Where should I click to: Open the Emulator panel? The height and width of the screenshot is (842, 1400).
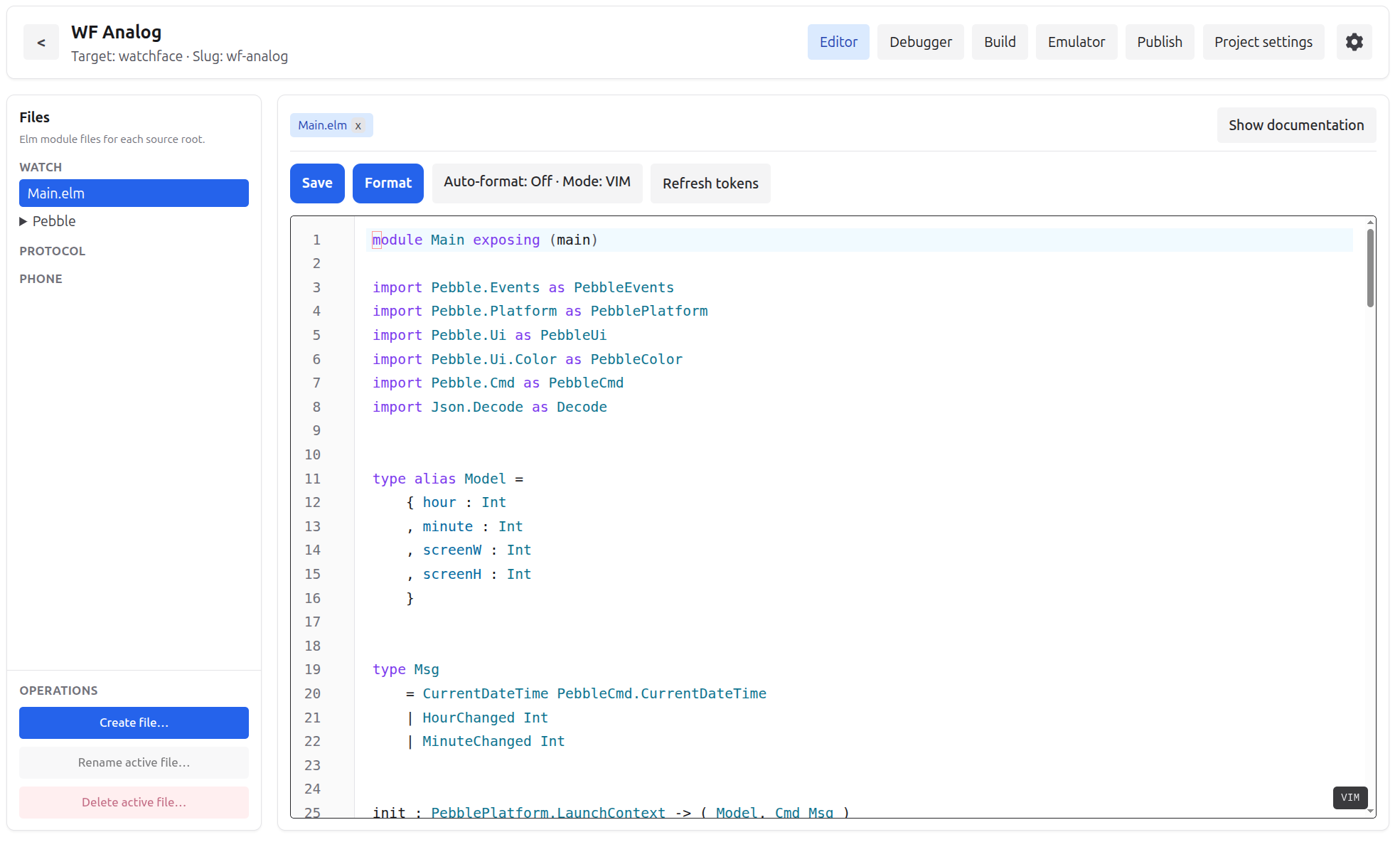click(1076, 42)
